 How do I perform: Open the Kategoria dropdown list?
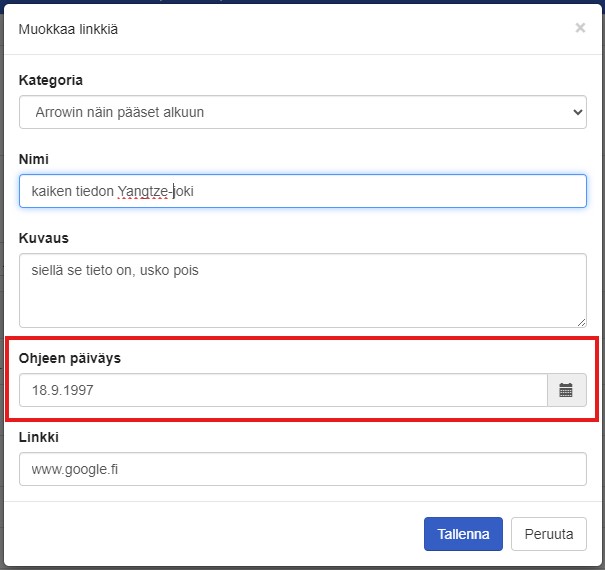point(303,112)
